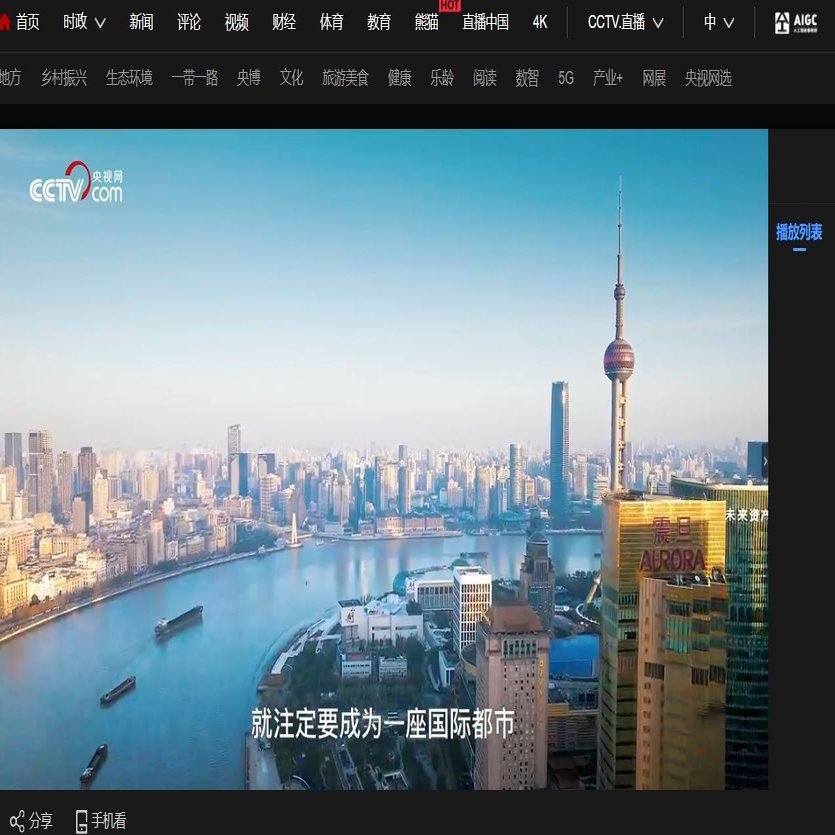Screen dimensions: 835x835
Task: Open the 央视网选 sub-channel
Action: (708, 78)
